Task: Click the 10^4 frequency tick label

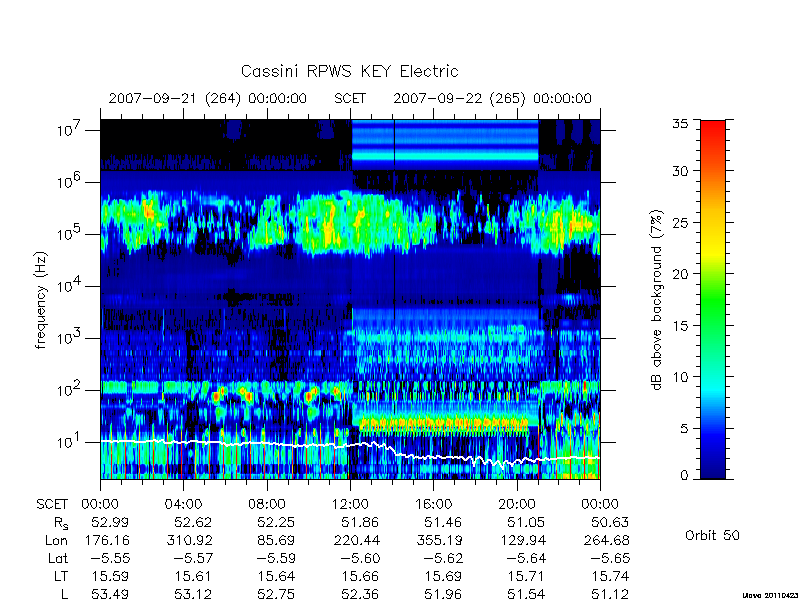Action: click(x=70, y=286)
